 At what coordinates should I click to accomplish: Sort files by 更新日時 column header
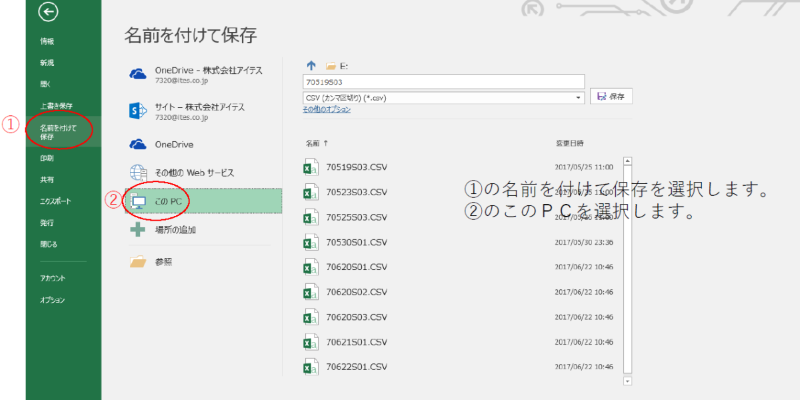pos(569,143)
